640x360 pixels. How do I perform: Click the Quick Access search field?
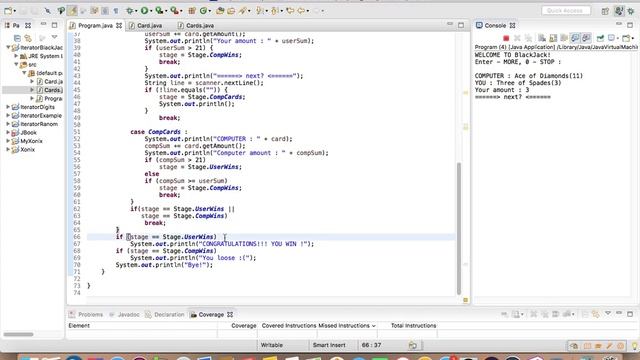pos(566,11)
